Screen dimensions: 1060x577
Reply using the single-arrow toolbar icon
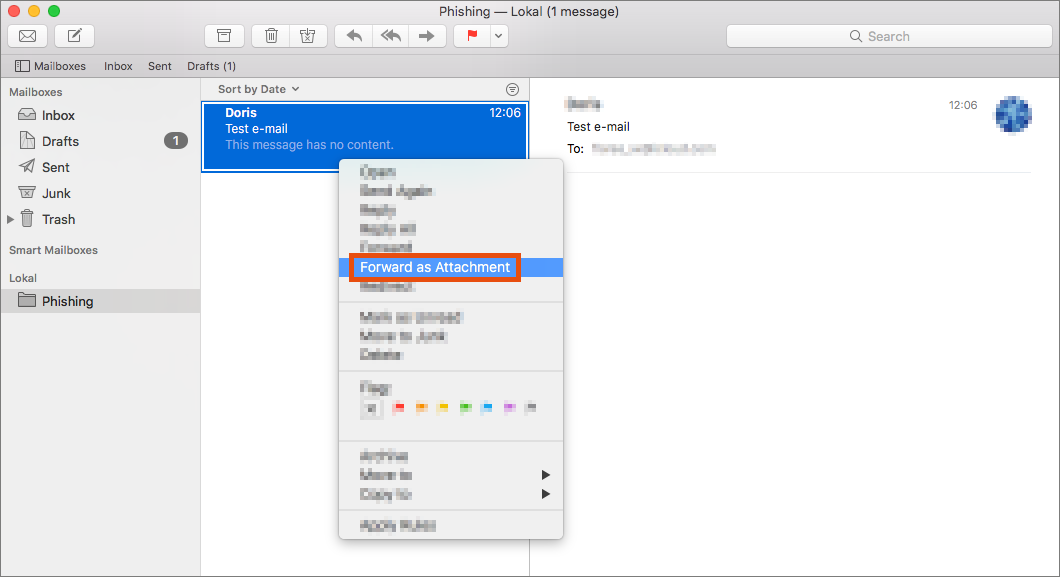pyautogui.click(x=353, y=36)
